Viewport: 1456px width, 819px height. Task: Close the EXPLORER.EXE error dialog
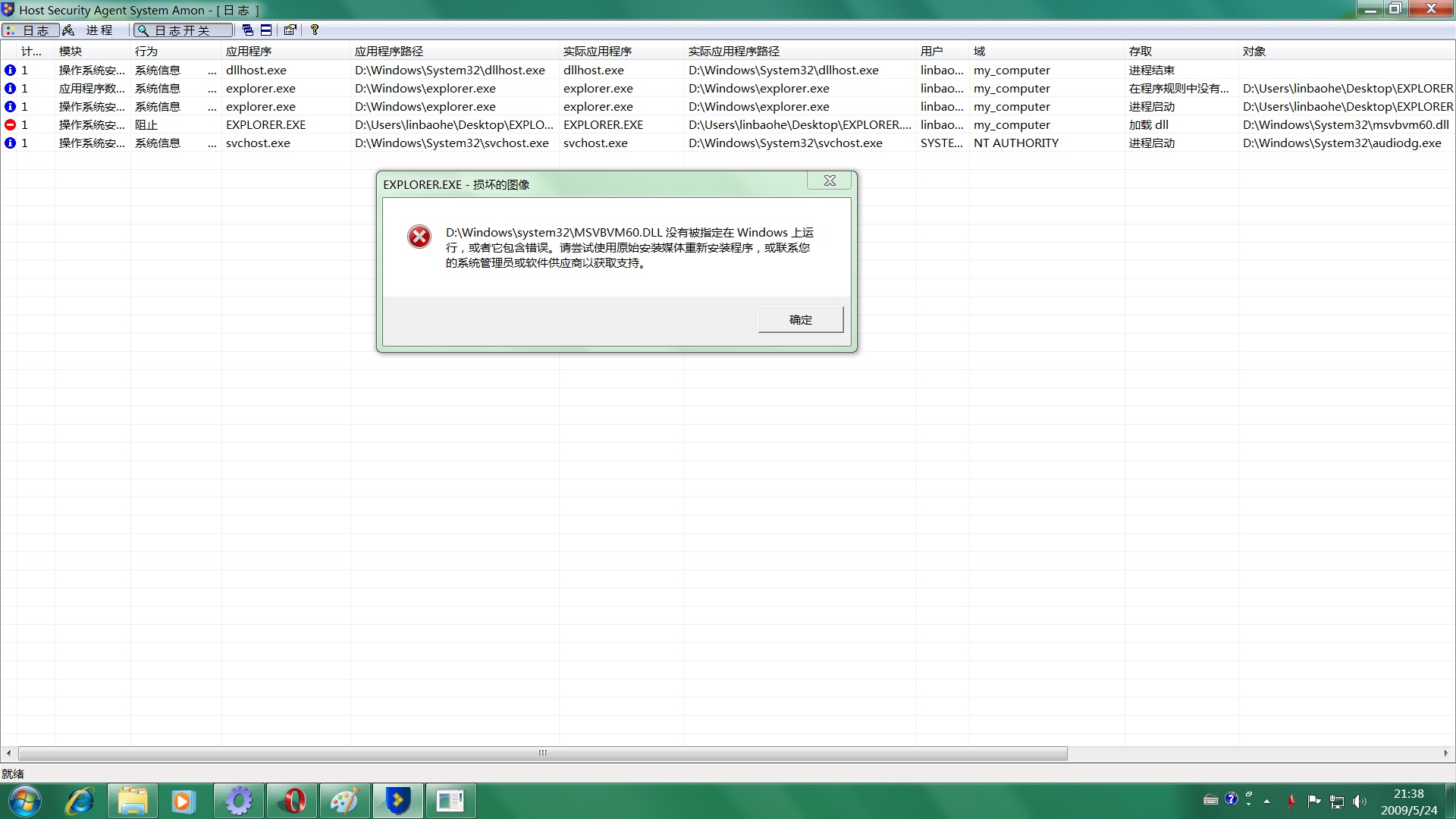(x=829, y=180)
